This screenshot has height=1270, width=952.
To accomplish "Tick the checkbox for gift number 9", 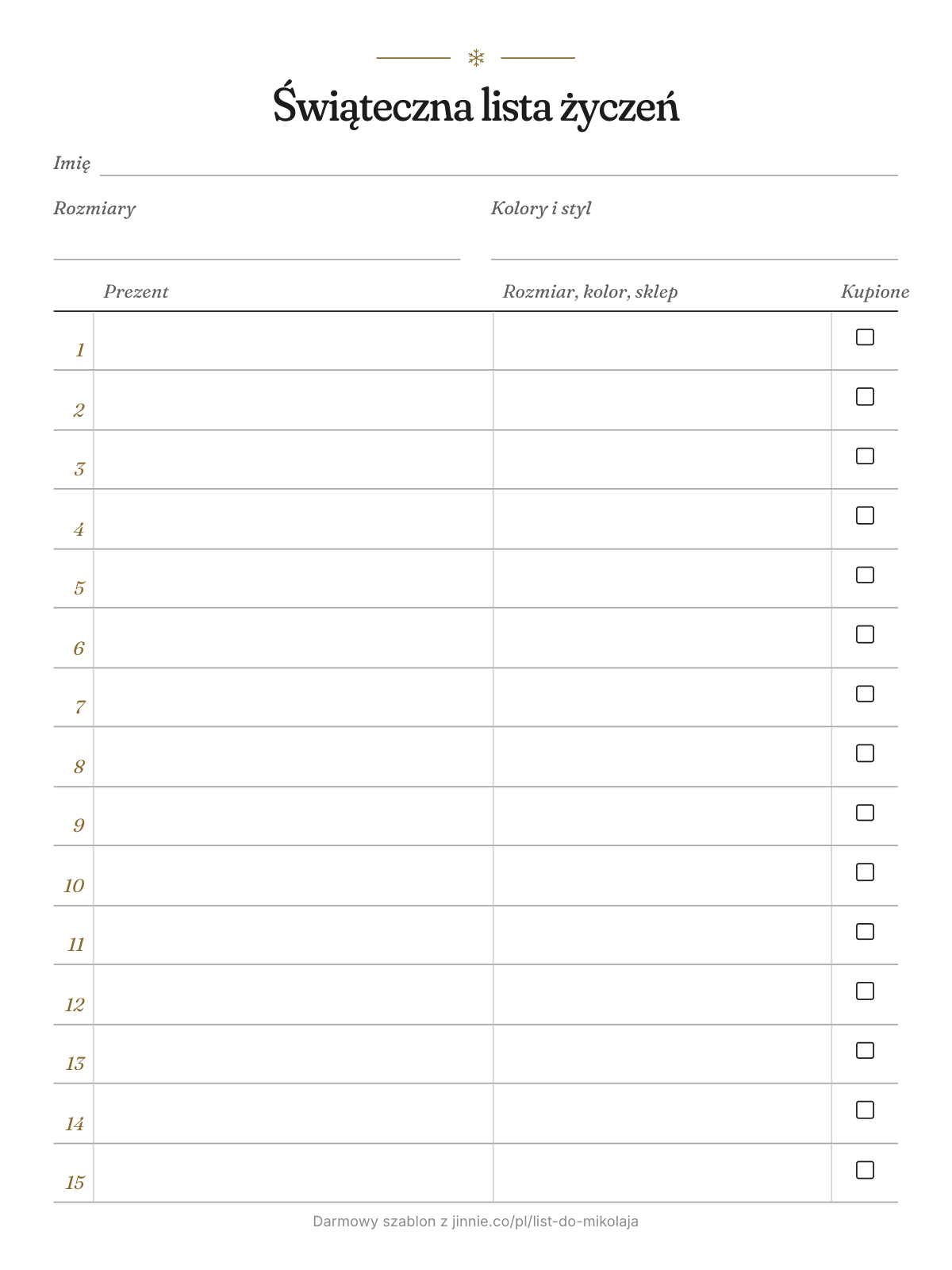I will point(865,813).
